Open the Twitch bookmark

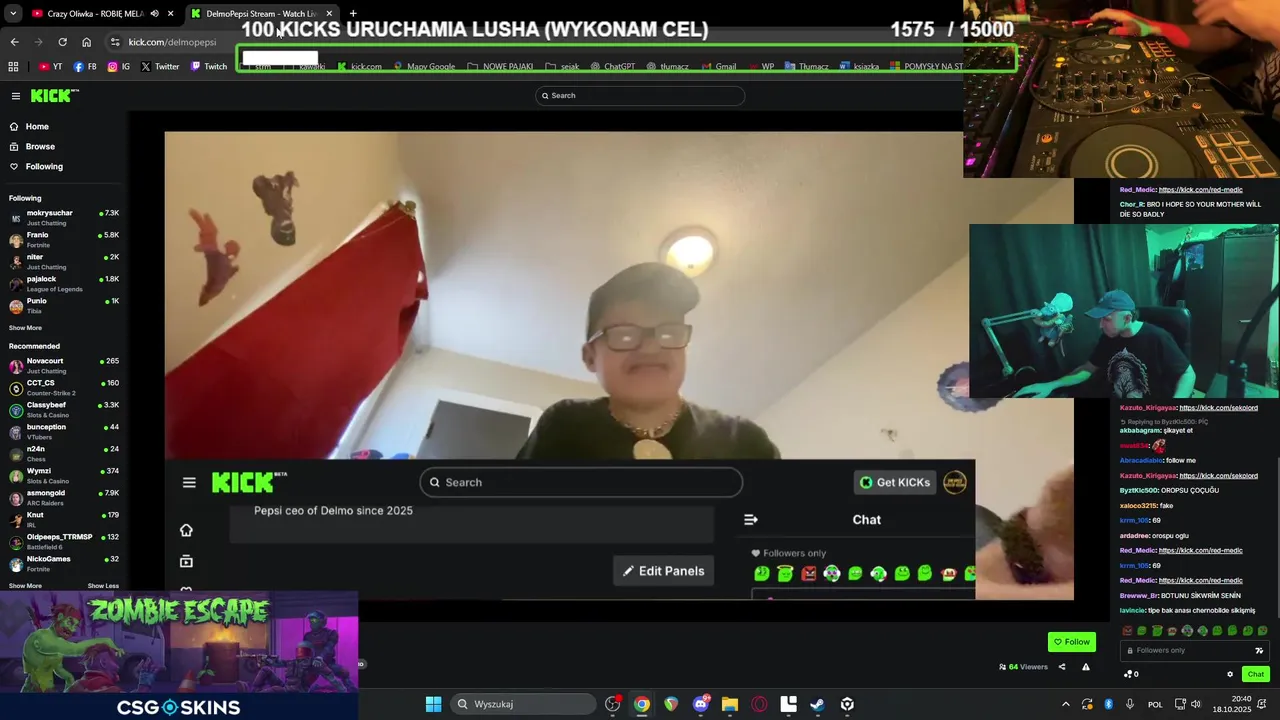pos(209,67)
